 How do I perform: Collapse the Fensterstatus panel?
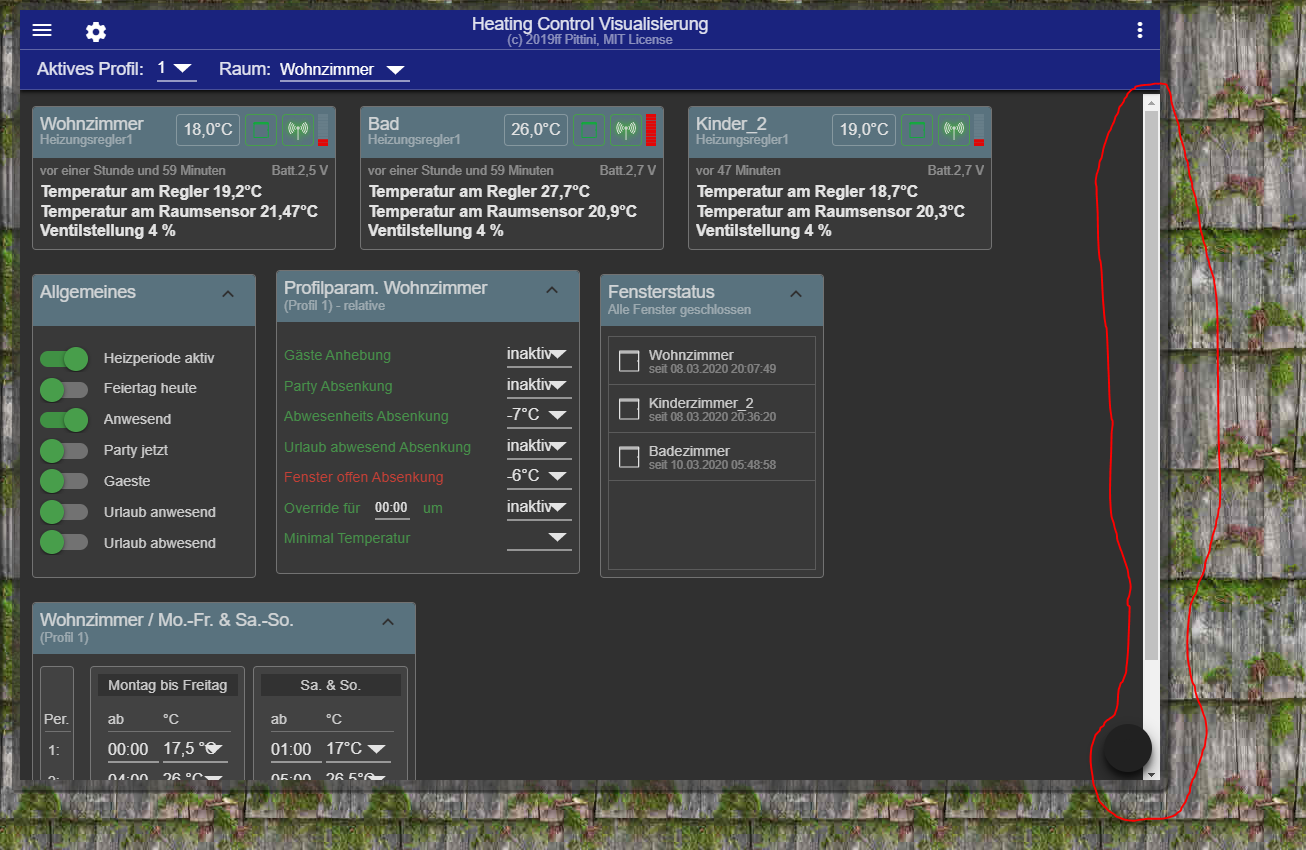[x=796, y=293]
